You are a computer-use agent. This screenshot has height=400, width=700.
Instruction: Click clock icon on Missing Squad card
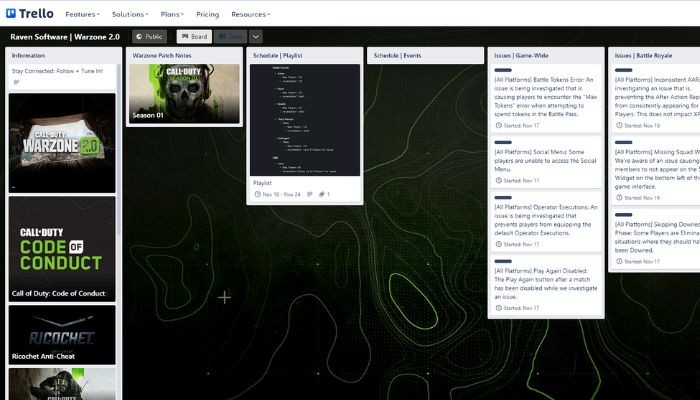[619, 197]
